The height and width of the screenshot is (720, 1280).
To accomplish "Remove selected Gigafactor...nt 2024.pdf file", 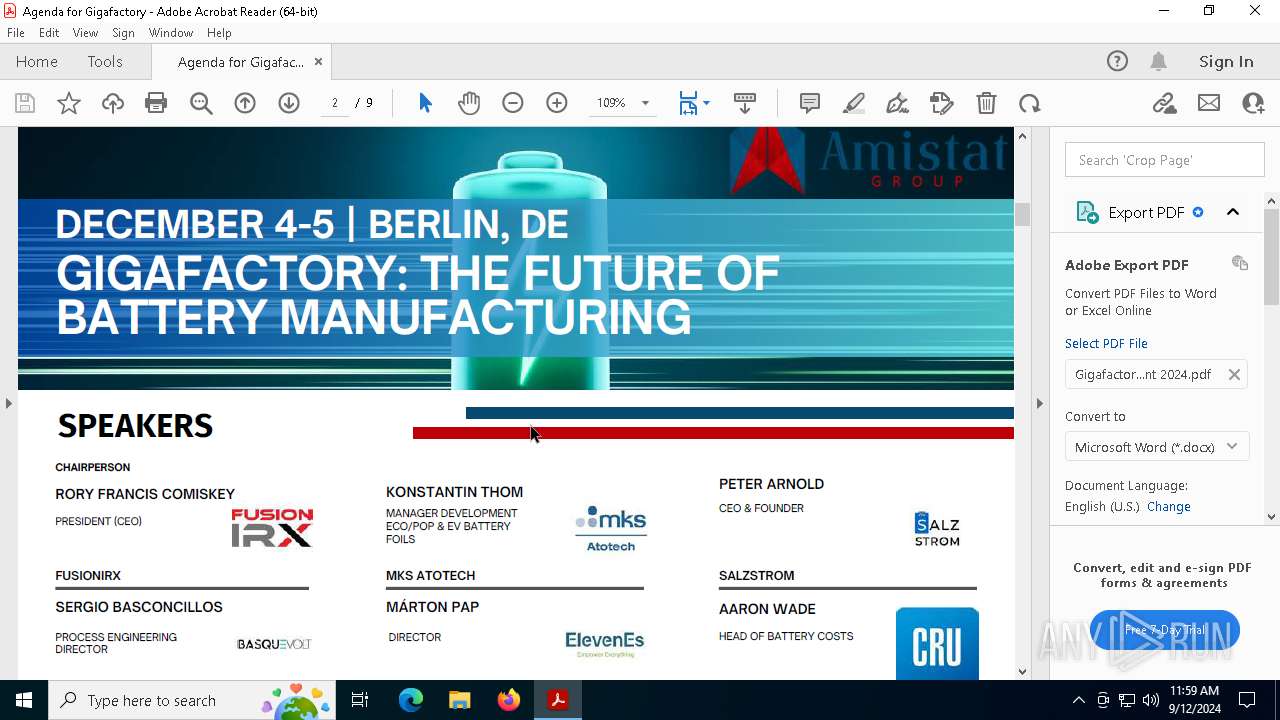I will [1234, 374].
